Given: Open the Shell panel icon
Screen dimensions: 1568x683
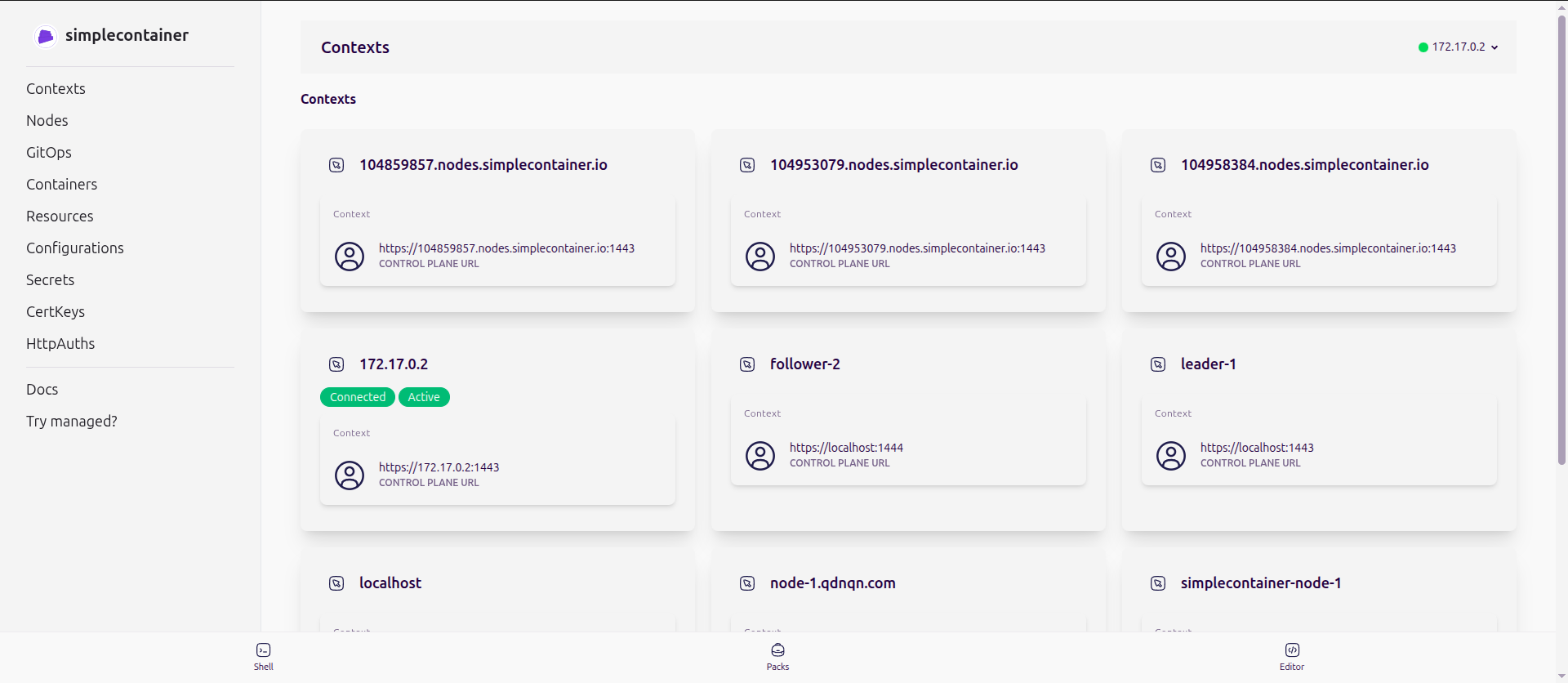Looking at the screenshot, I should point(263,650).
